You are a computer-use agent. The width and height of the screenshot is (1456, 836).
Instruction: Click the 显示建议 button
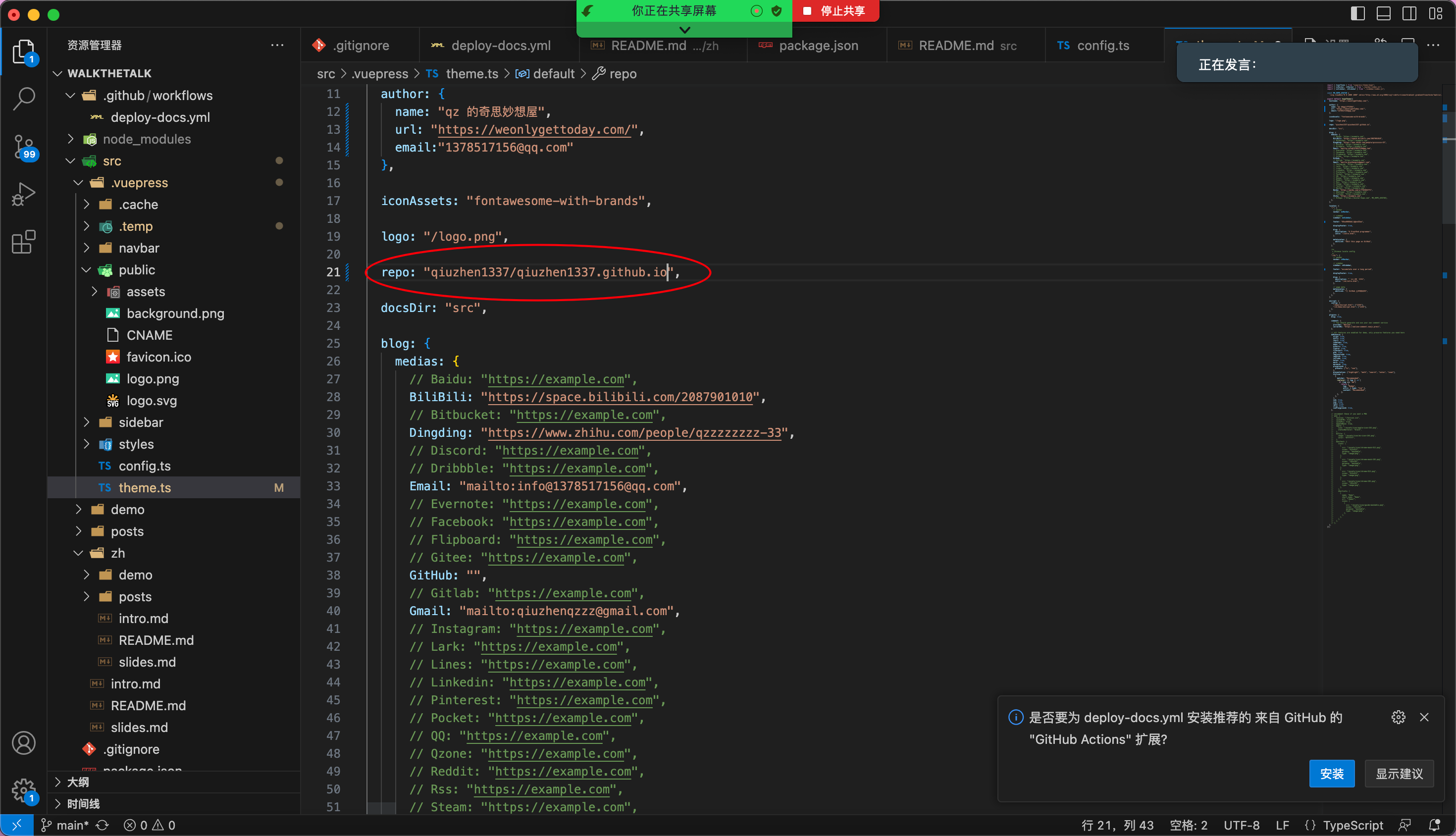point(1399,774)
